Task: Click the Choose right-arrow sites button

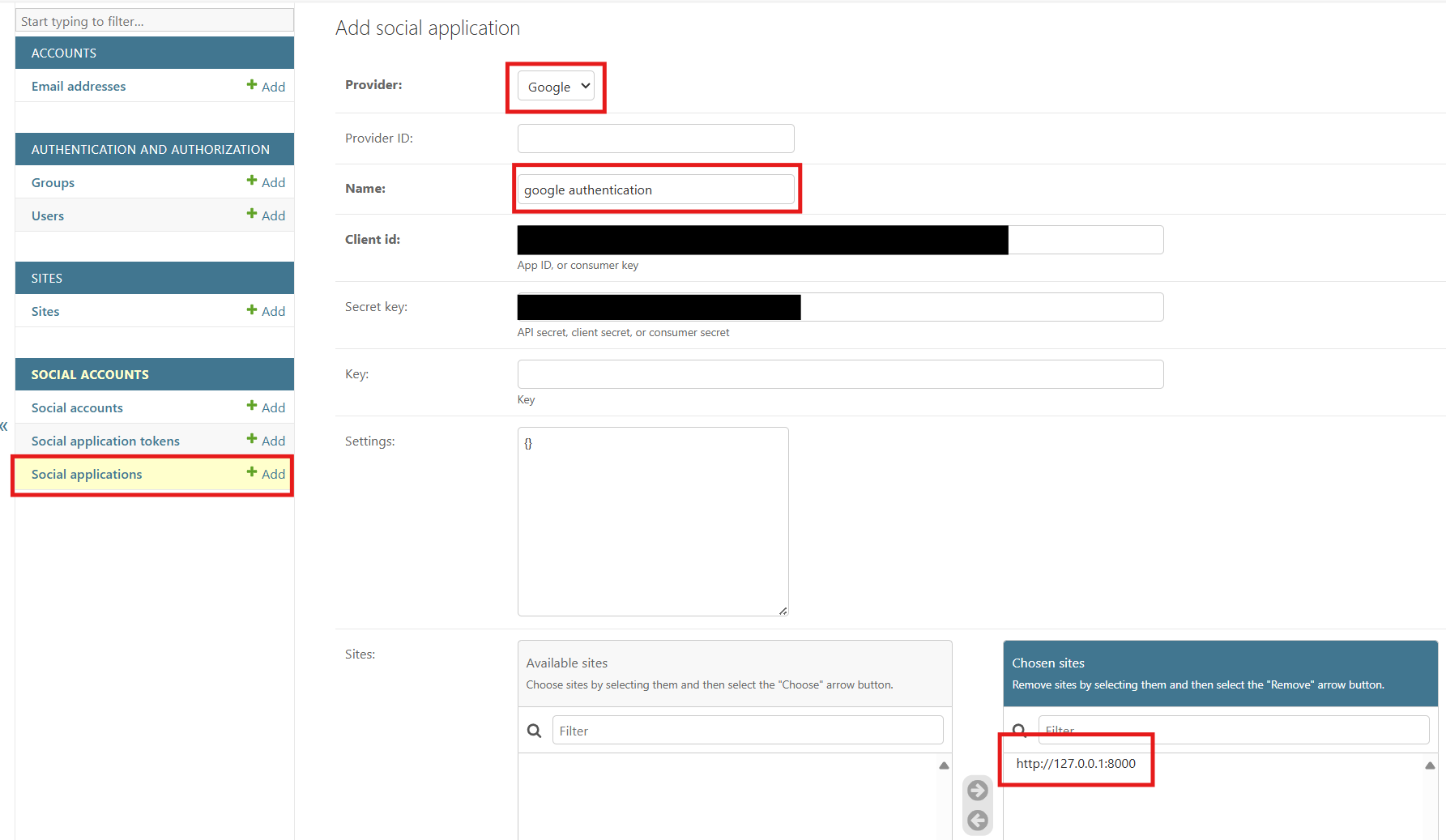Action: [x=978, y=790]
